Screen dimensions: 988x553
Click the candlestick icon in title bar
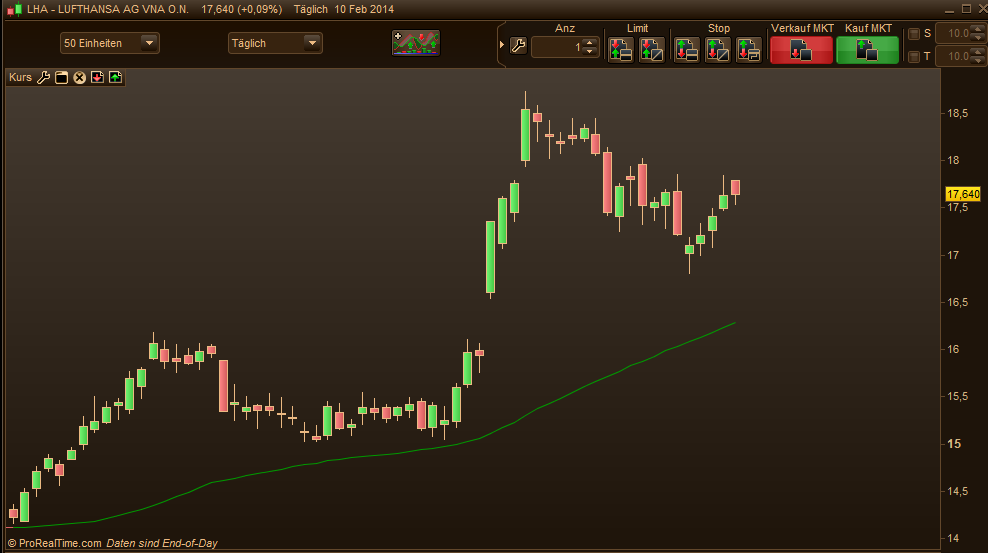14,9
